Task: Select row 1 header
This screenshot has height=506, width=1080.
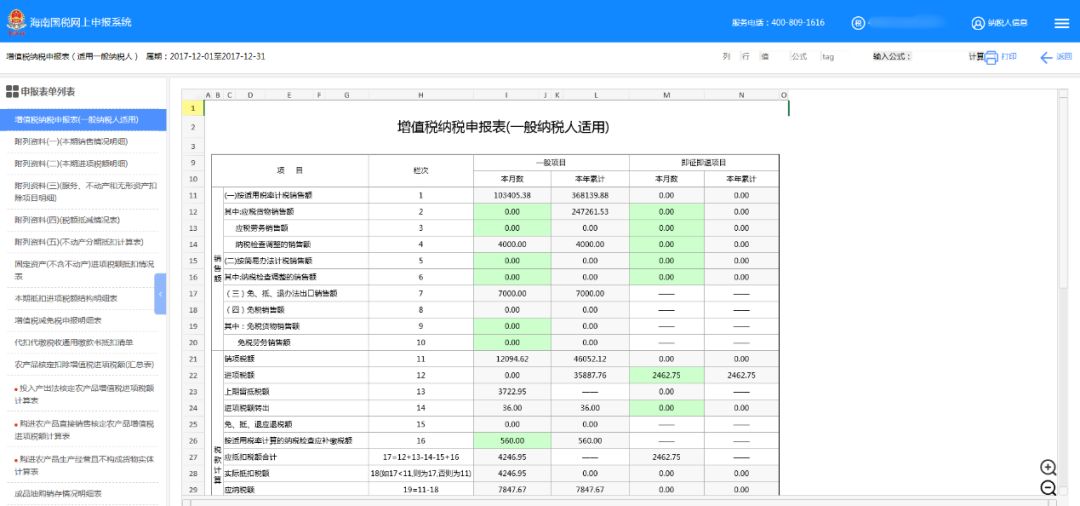Action: click(x=193, y=108)
